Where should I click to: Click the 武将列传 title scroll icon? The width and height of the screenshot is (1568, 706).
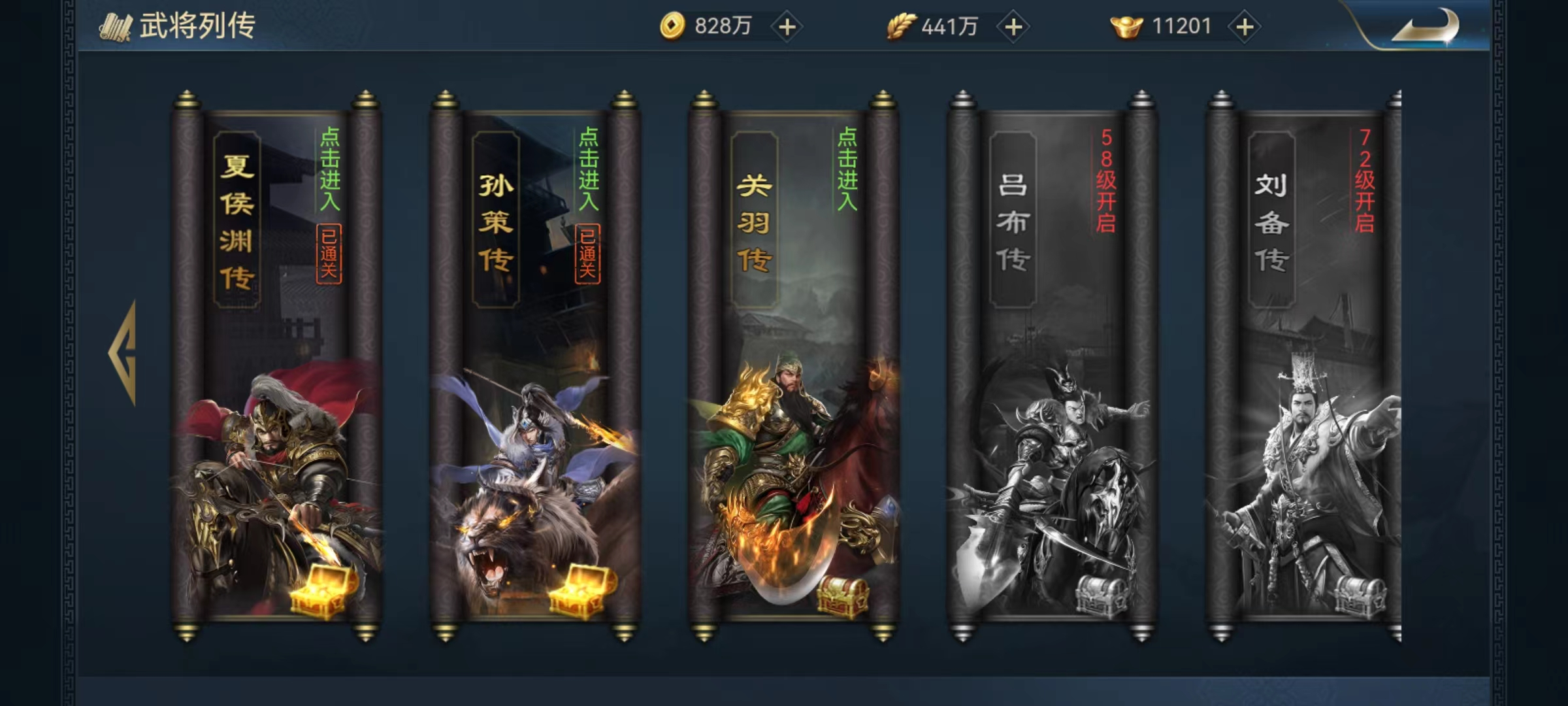(116, 27)
